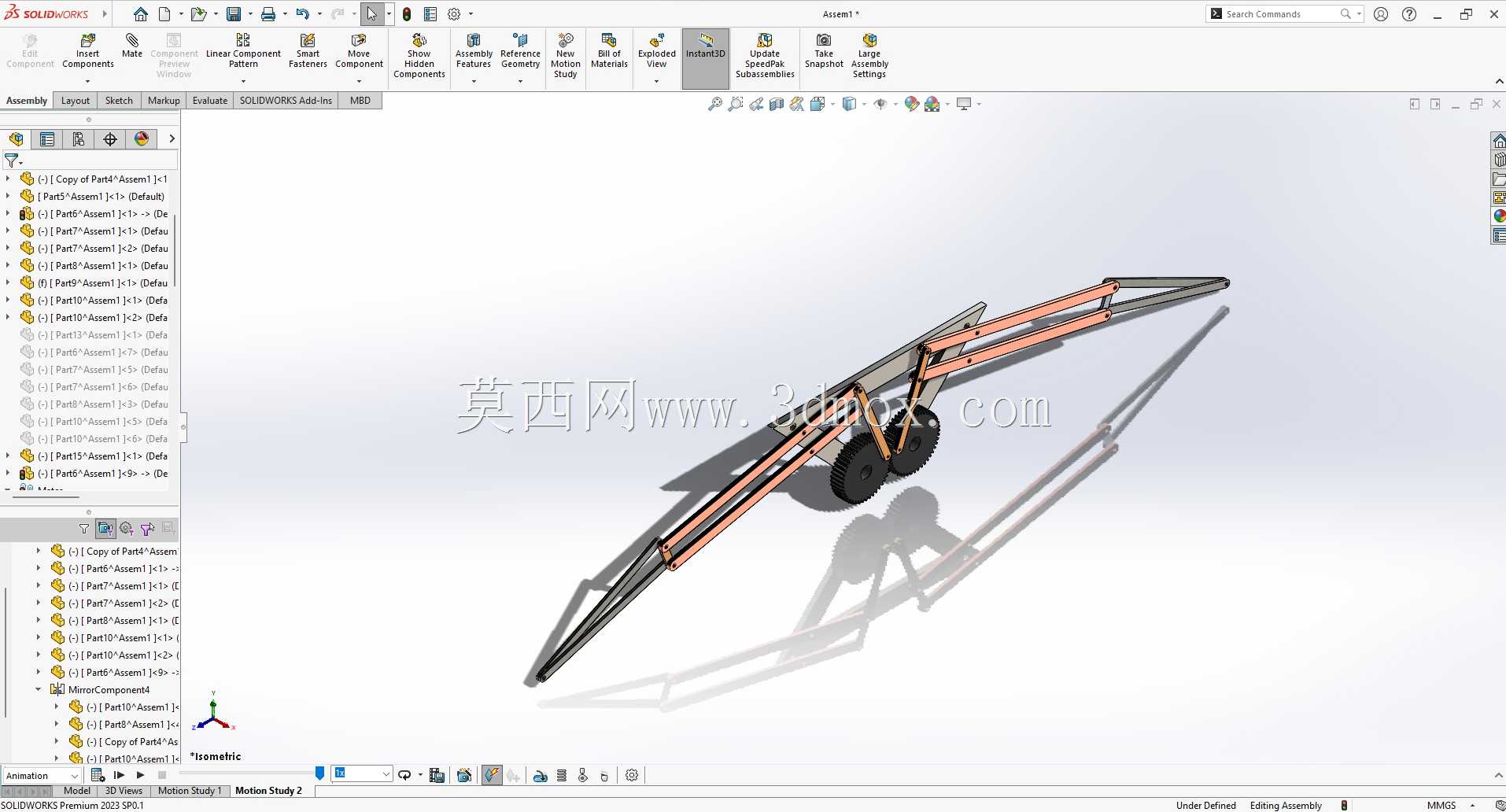Viewport: 1506px width, 812px height.
Task: Select the Motion Study 1 tab
Action: 190,791
